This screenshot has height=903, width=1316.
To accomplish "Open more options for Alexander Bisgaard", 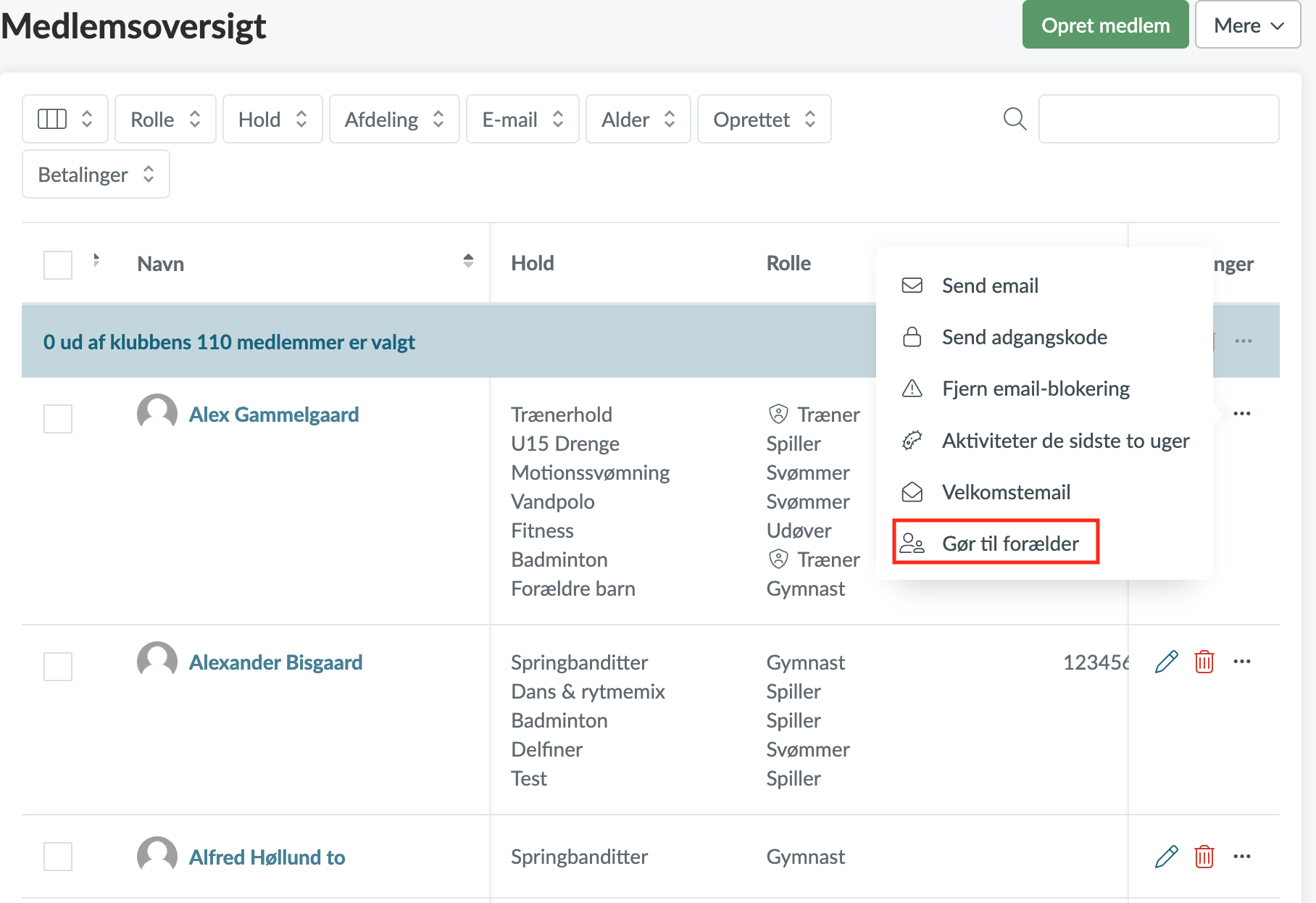I will coord(1241,662).
